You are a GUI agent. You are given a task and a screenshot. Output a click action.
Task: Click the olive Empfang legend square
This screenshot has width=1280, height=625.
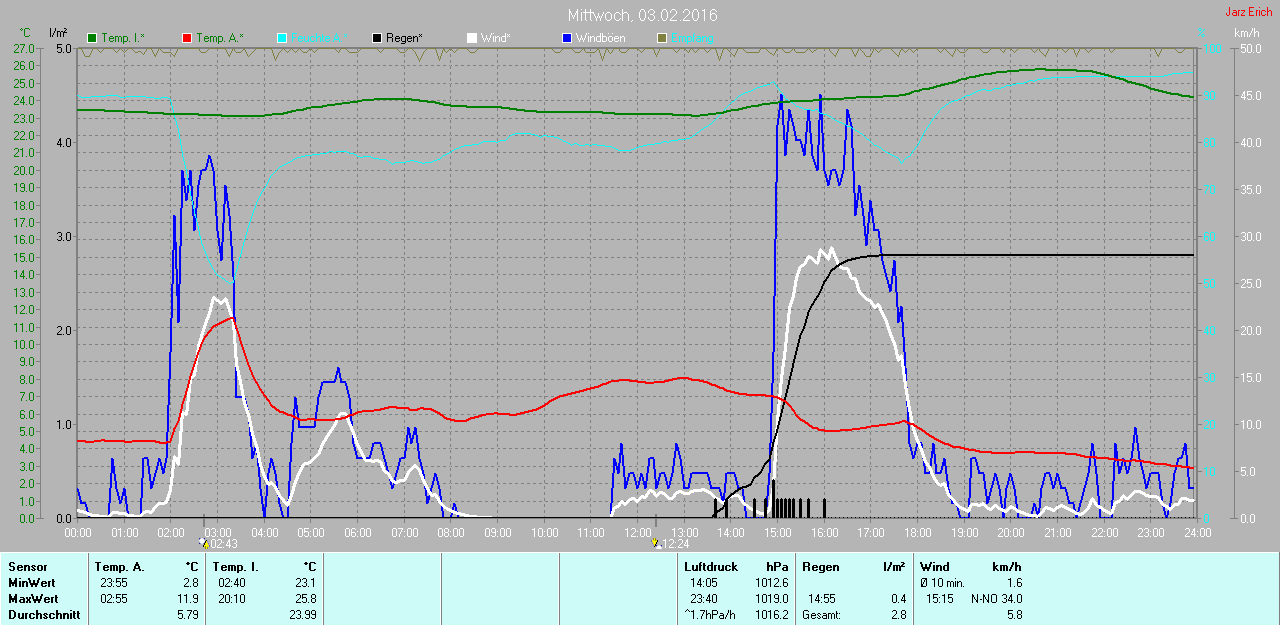tap(662, 38)
